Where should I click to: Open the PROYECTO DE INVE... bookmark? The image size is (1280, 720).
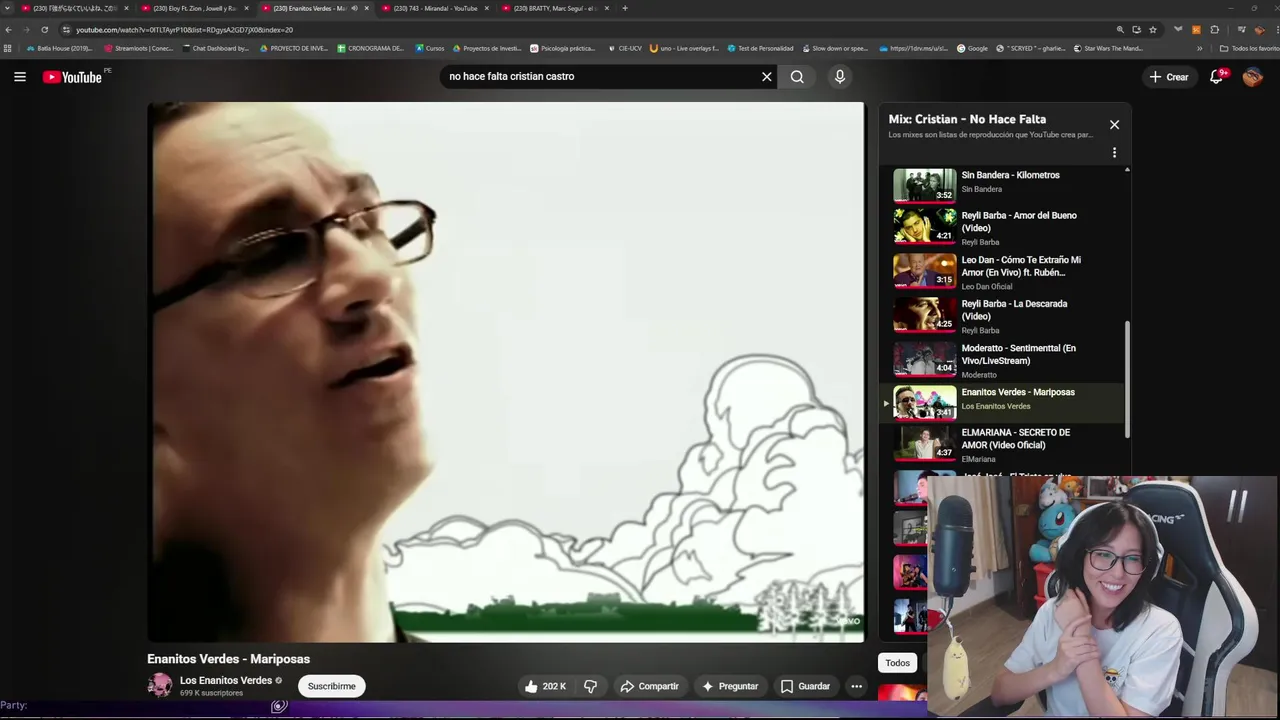(x=294, y=48)
